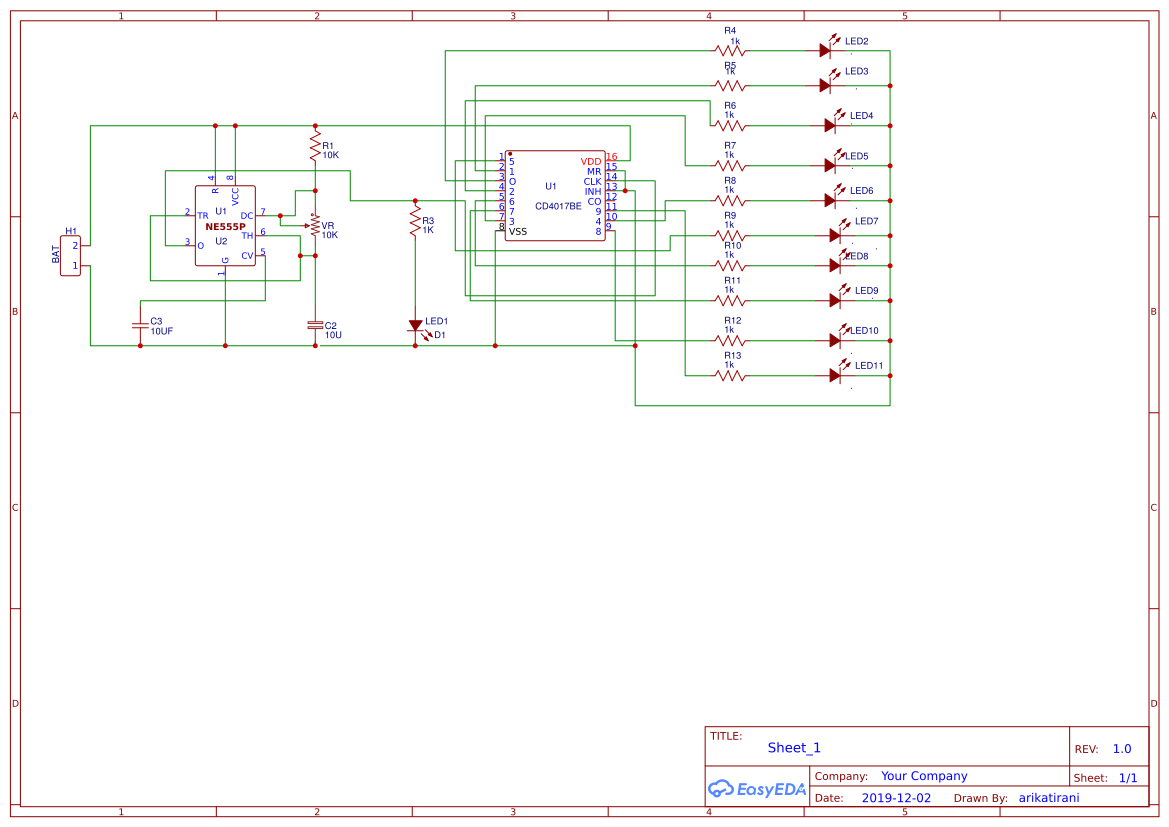Viewport: 1169px width, 827px height.
Task: Click the TH pin label on NE555P
Action: tap(248, 236)
